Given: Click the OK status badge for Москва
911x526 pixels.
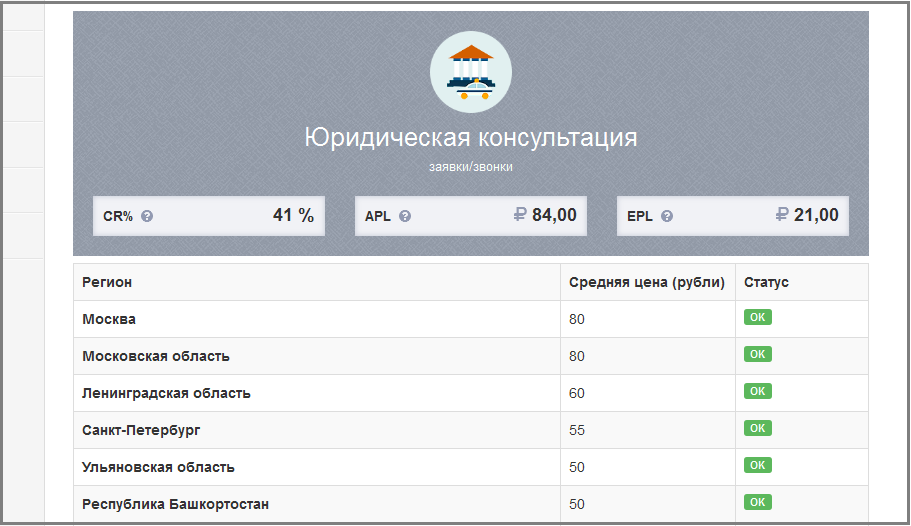Looking at the screenshot, I should [757, 318].
